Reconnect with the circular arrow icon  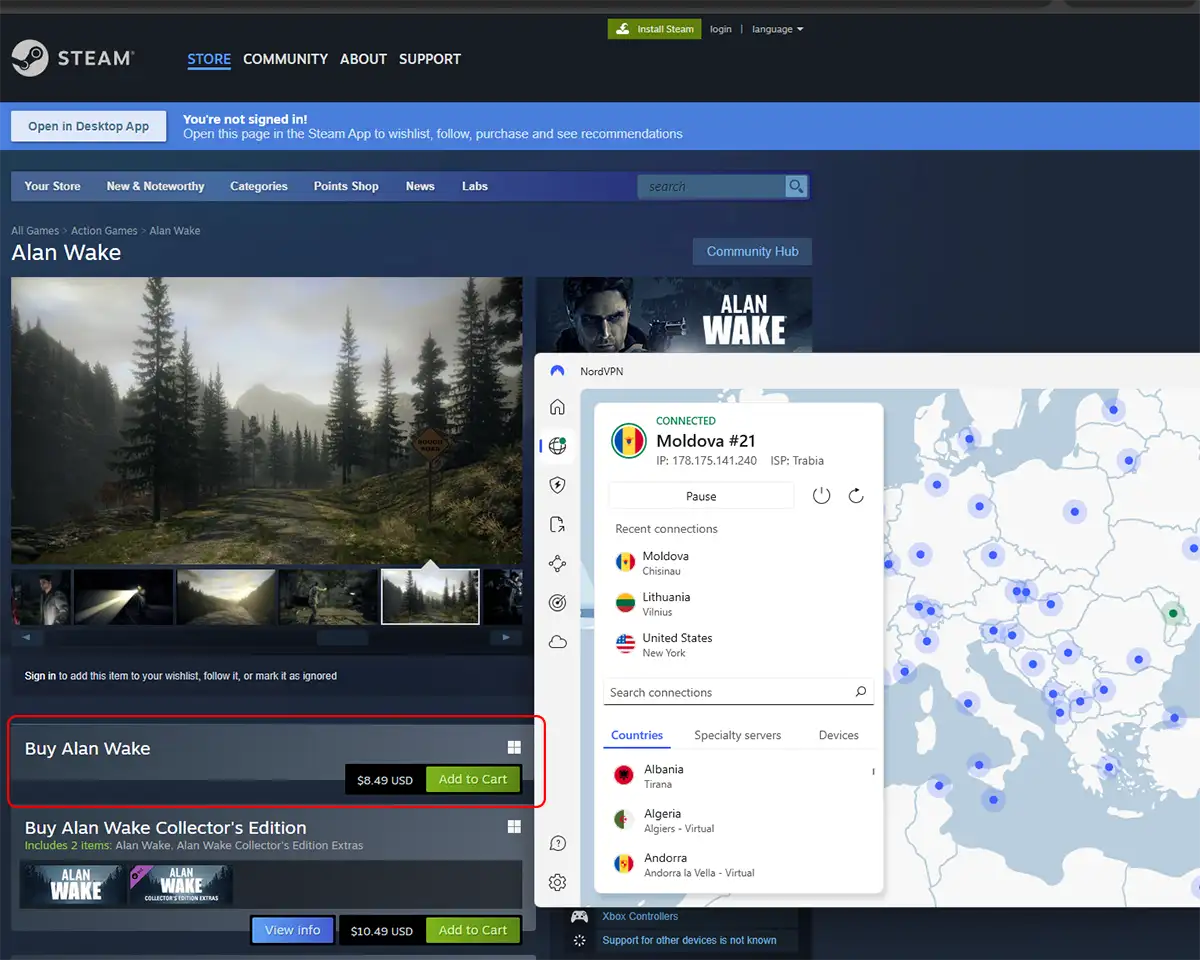856,494
